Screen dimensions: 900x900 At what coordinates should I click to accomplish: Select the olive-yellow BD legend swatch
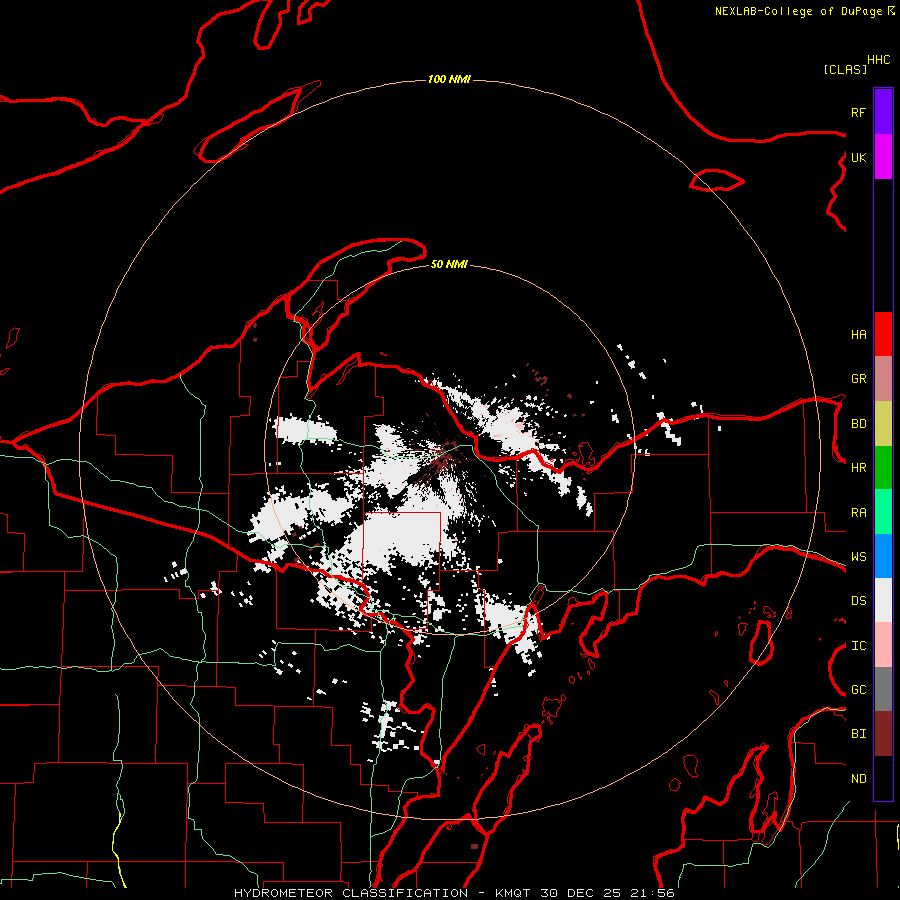[883, 424]
